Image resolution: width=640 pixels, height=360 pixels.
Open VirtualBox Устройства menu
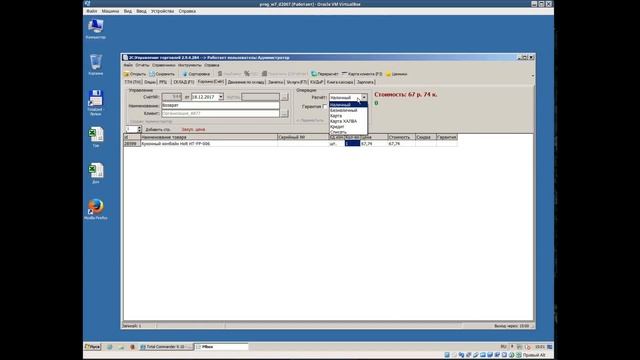(162, 11)
